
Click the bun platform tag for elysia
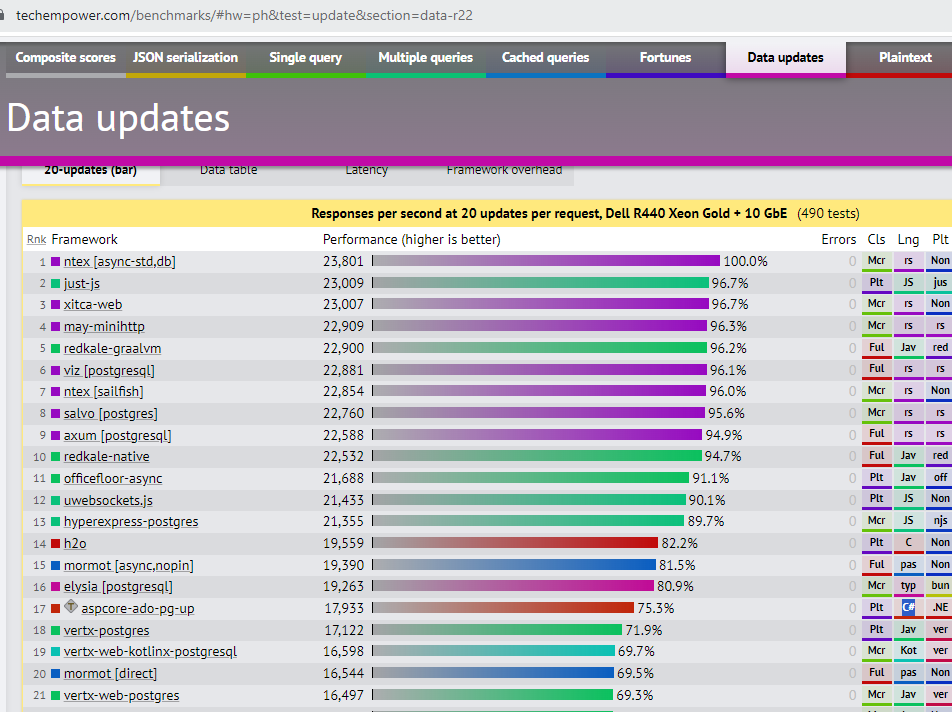click(940, 586)
